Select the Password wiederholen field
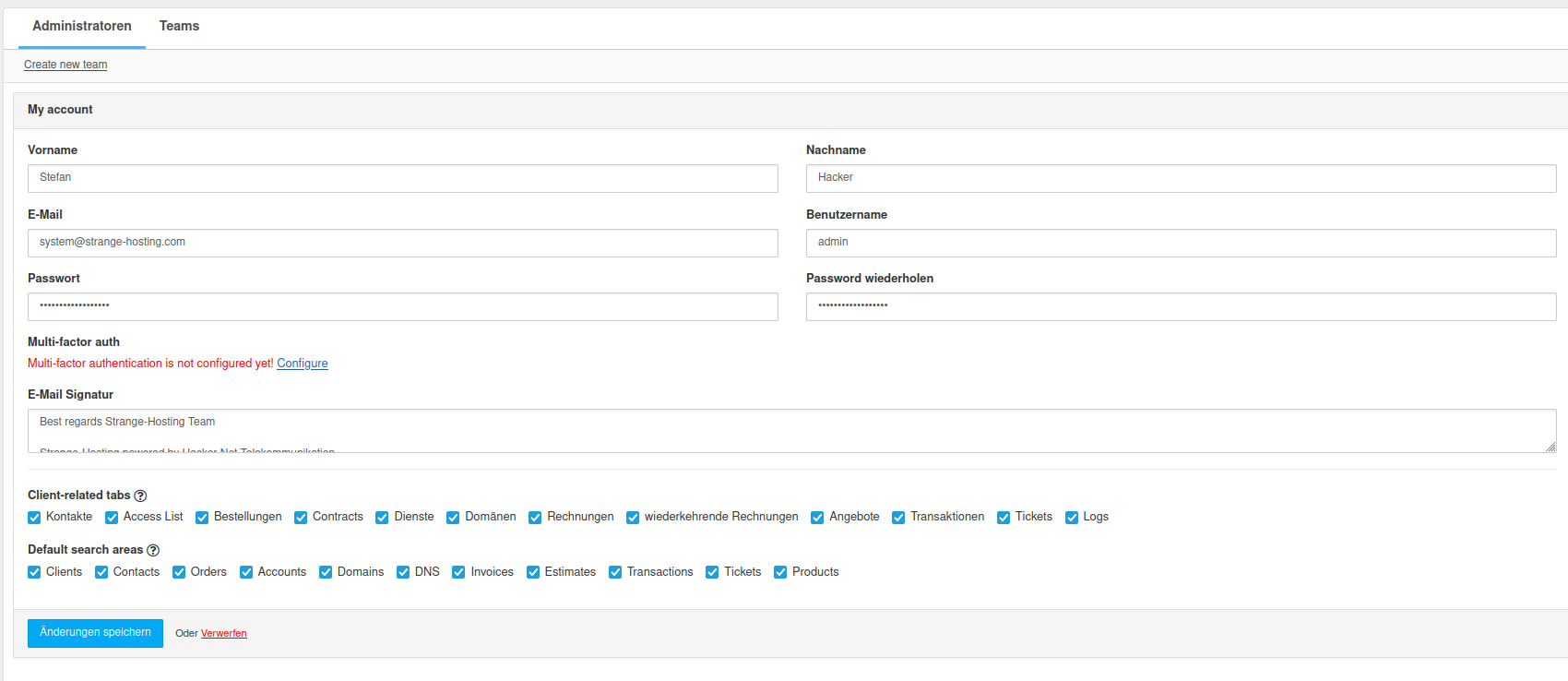 [x=1181, y=306]
